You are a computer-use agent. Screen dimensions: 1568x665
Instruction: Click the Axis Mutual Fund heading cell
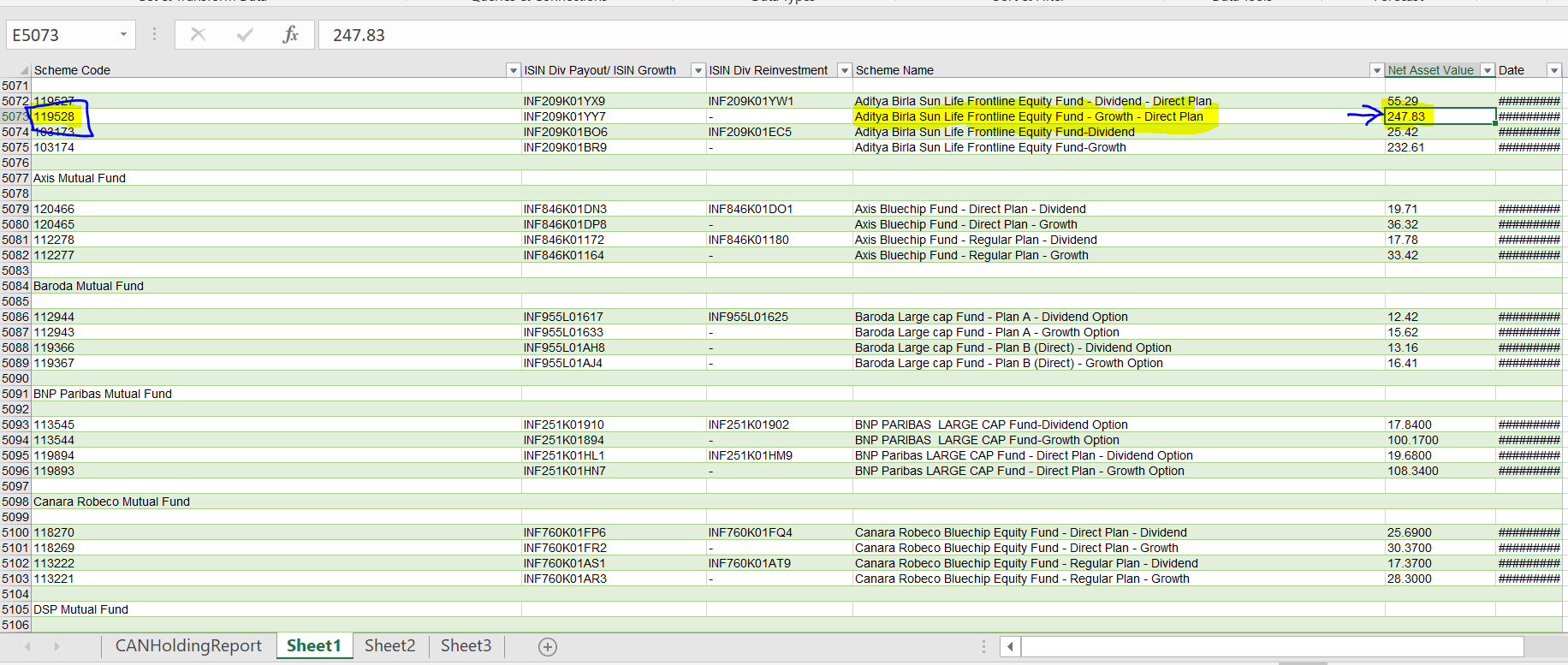pyautogui.click(x=276, y=178)
